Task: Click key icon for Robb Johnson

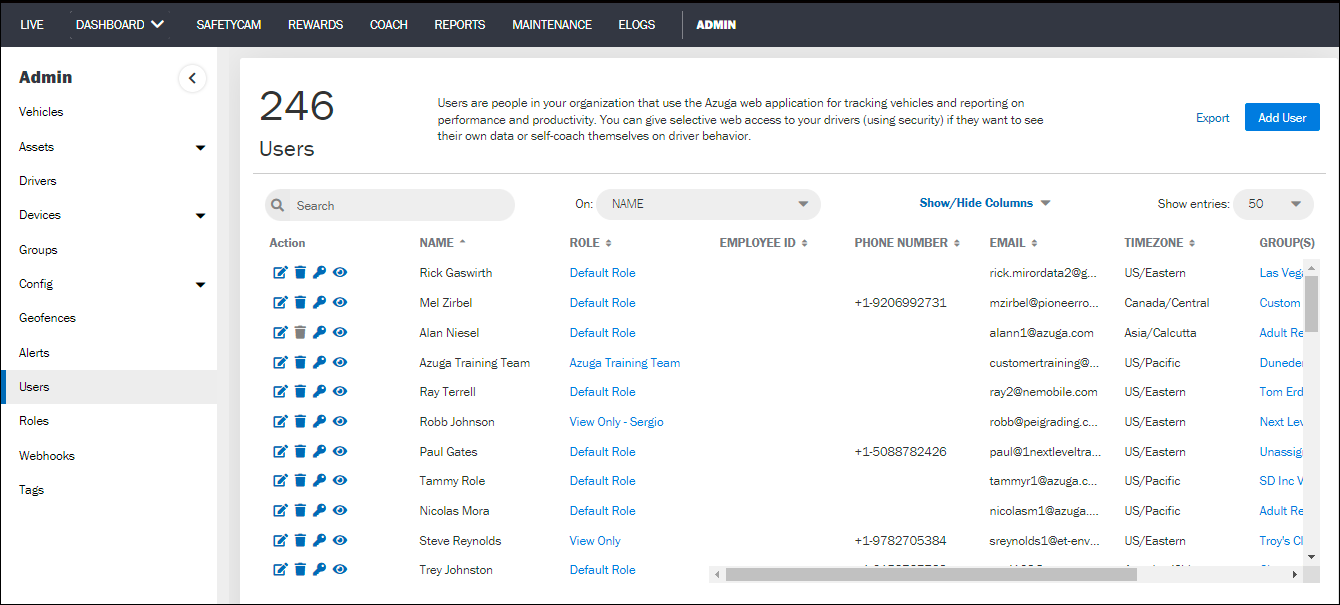Action: click(320, 422)
